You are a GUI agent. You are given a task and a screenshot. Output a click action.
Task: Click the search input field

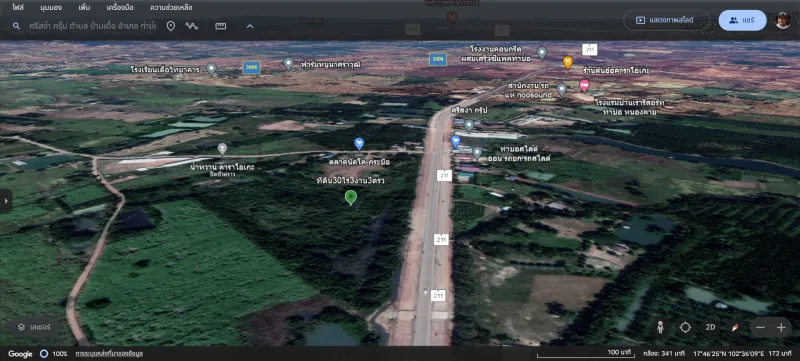(92, 26)
